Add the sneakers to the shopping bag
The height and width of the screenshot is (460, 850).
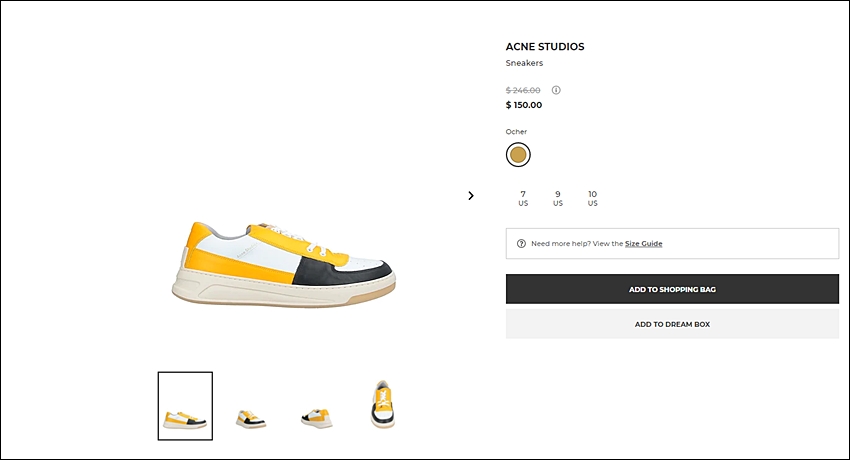pyautogui.click(x=672, y=289)
